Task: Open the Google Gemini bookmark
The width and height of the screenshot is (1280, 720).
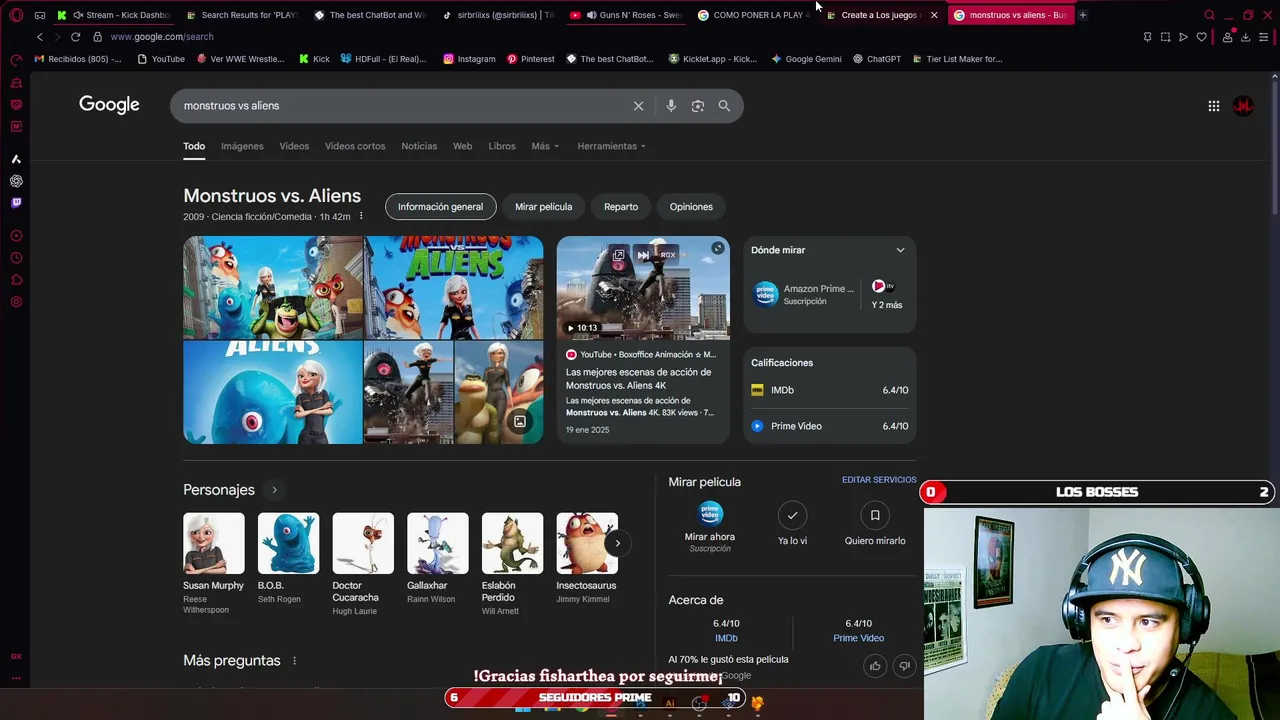Action: (806, 59)
